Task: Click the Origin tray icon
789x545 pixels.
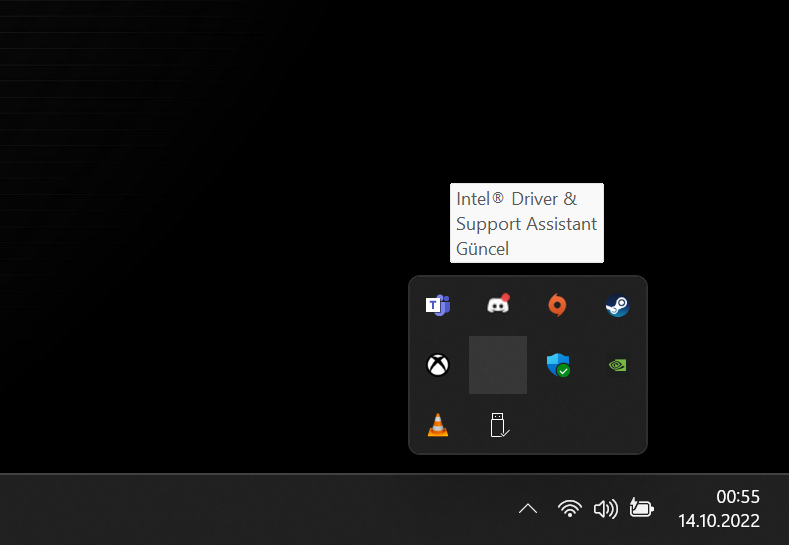Action: tap(557, 305)
